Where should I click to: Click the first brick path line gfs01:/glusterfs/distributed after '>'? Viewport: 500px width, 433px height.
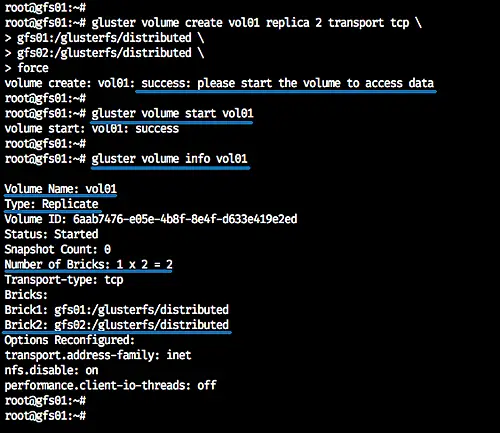click(x=104, y=38)
